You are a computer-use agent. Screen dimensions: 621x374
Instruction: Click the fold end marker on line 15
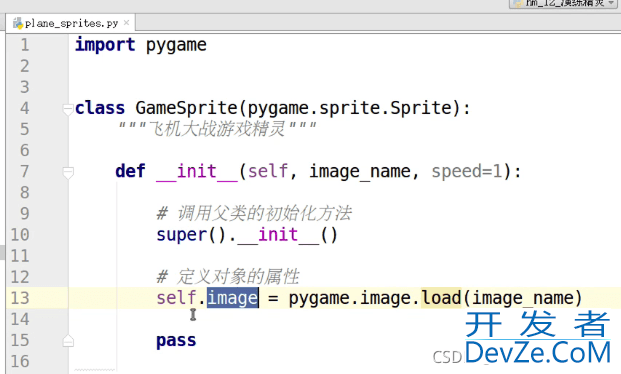coord(68,341)
